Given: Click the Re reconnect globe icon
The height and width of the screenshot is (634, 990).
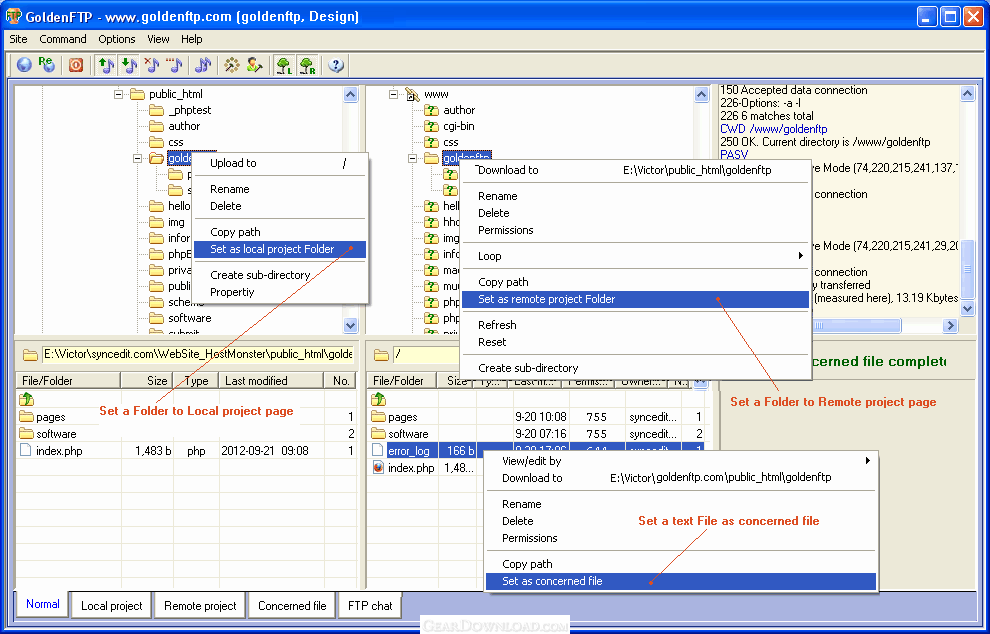Looking at the screenshot, I should (x=46, y=64).
